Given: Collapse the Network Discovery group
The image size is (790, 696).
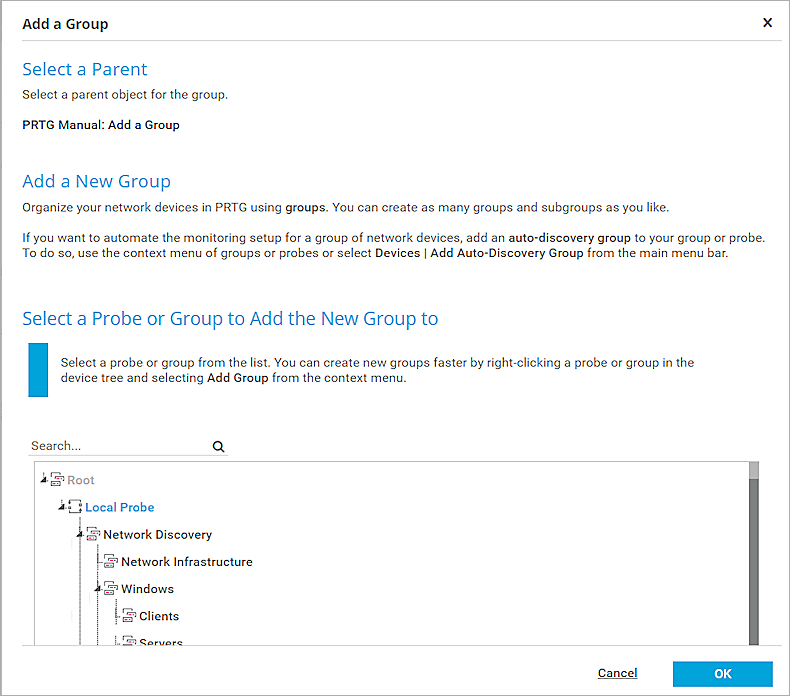Looking at the screenshot, I should (x=80, y=535).
